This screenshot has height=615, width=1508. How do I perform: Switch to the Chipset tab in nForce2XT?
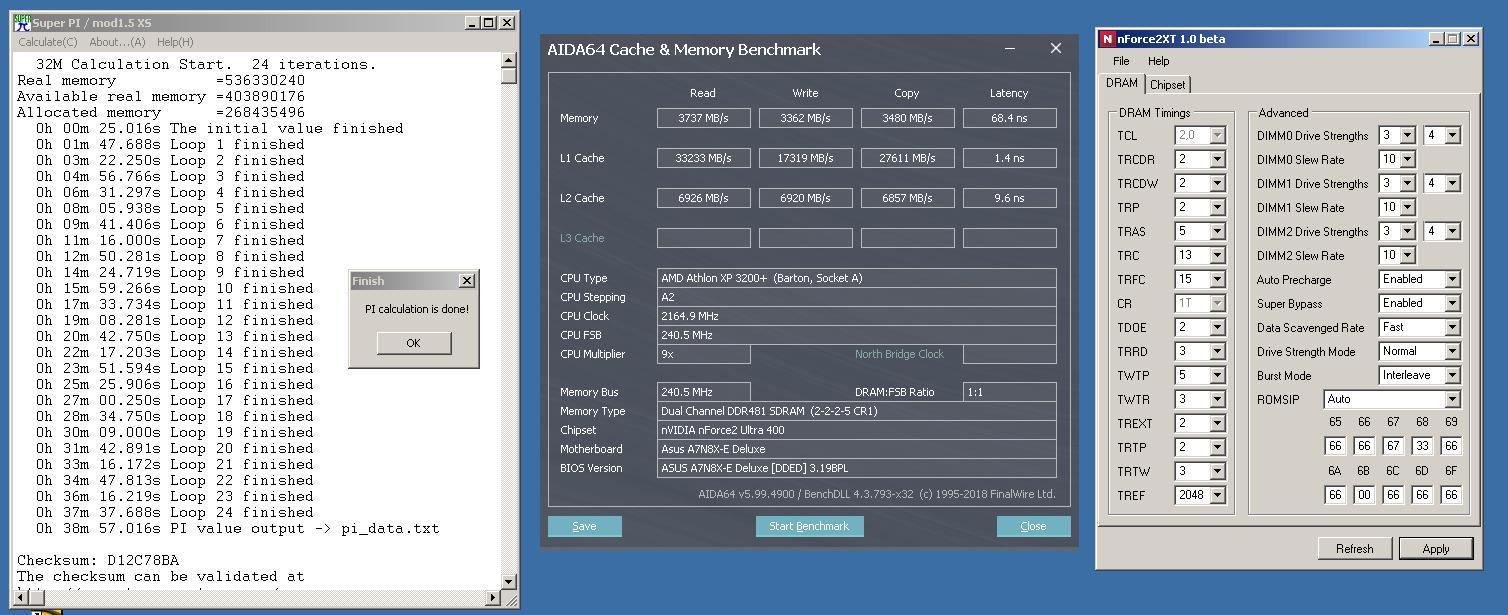tap(1167, 85)
